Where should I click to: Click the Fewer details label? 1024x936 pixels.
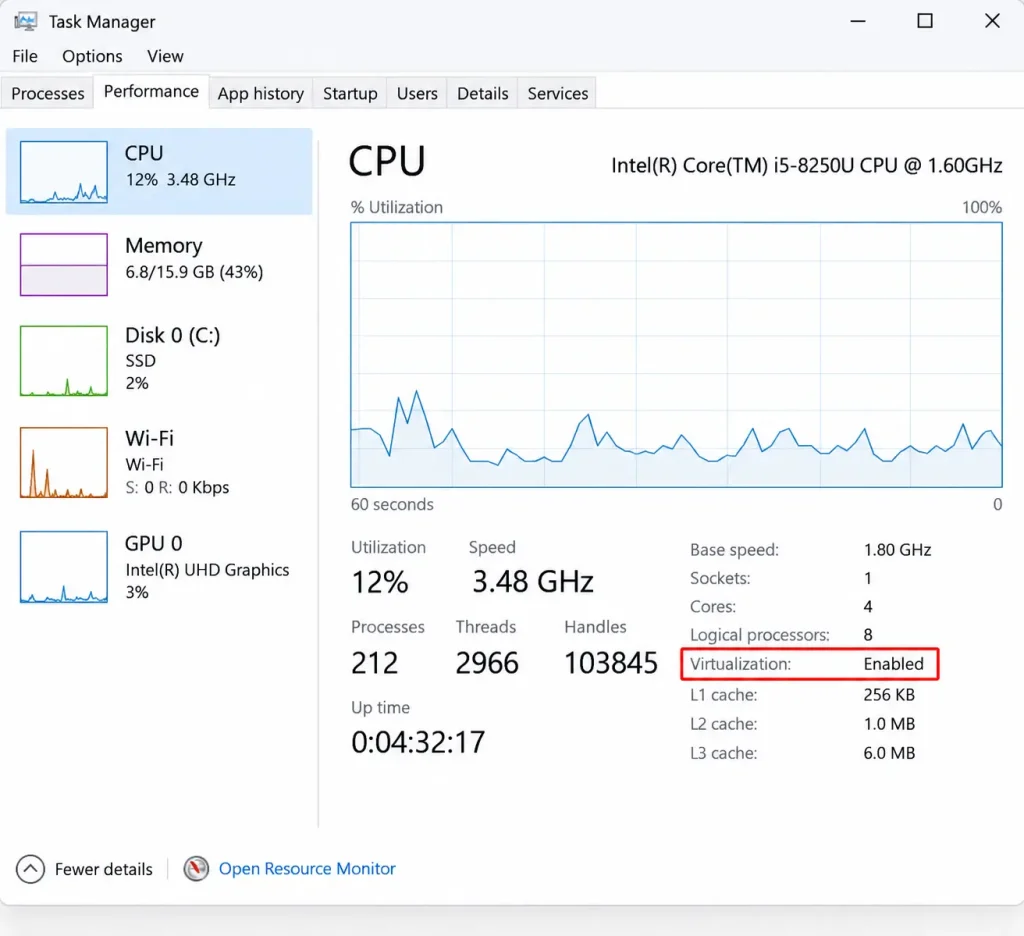(103, 869)
